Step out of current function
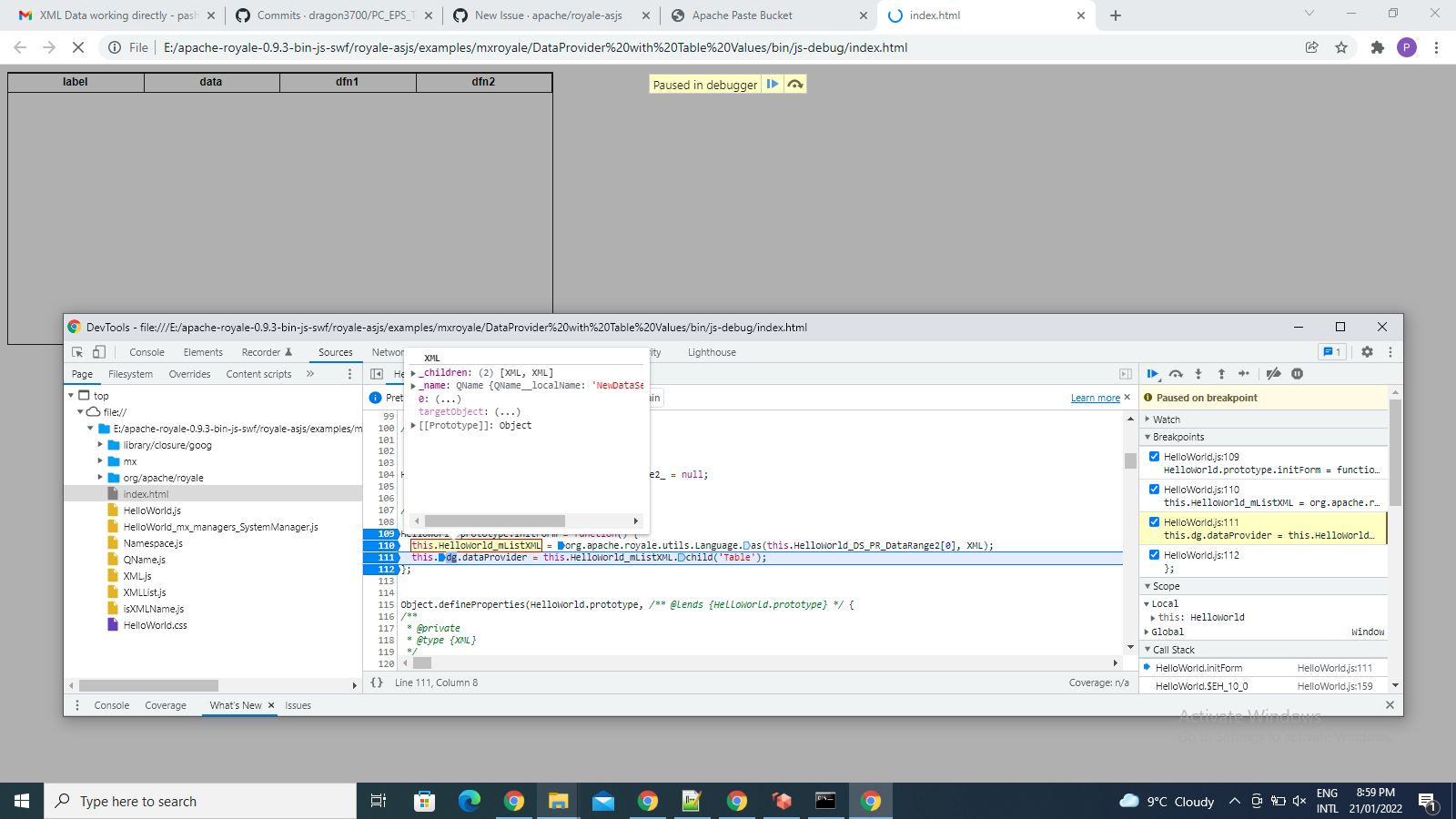1456x819 pixels. (x=1221, y=374)
